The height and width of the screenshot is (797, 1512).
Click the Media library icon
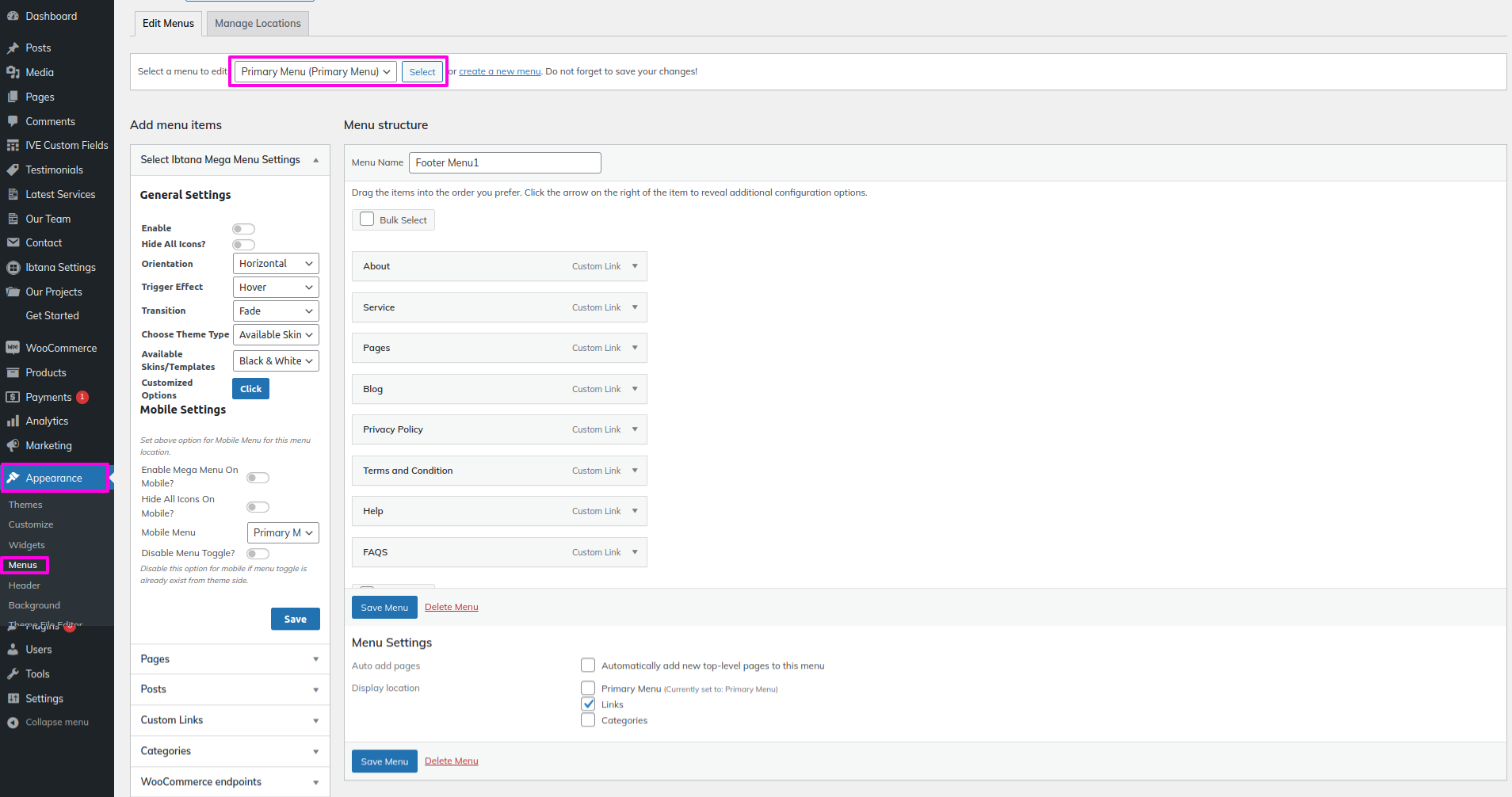[13, 72]
